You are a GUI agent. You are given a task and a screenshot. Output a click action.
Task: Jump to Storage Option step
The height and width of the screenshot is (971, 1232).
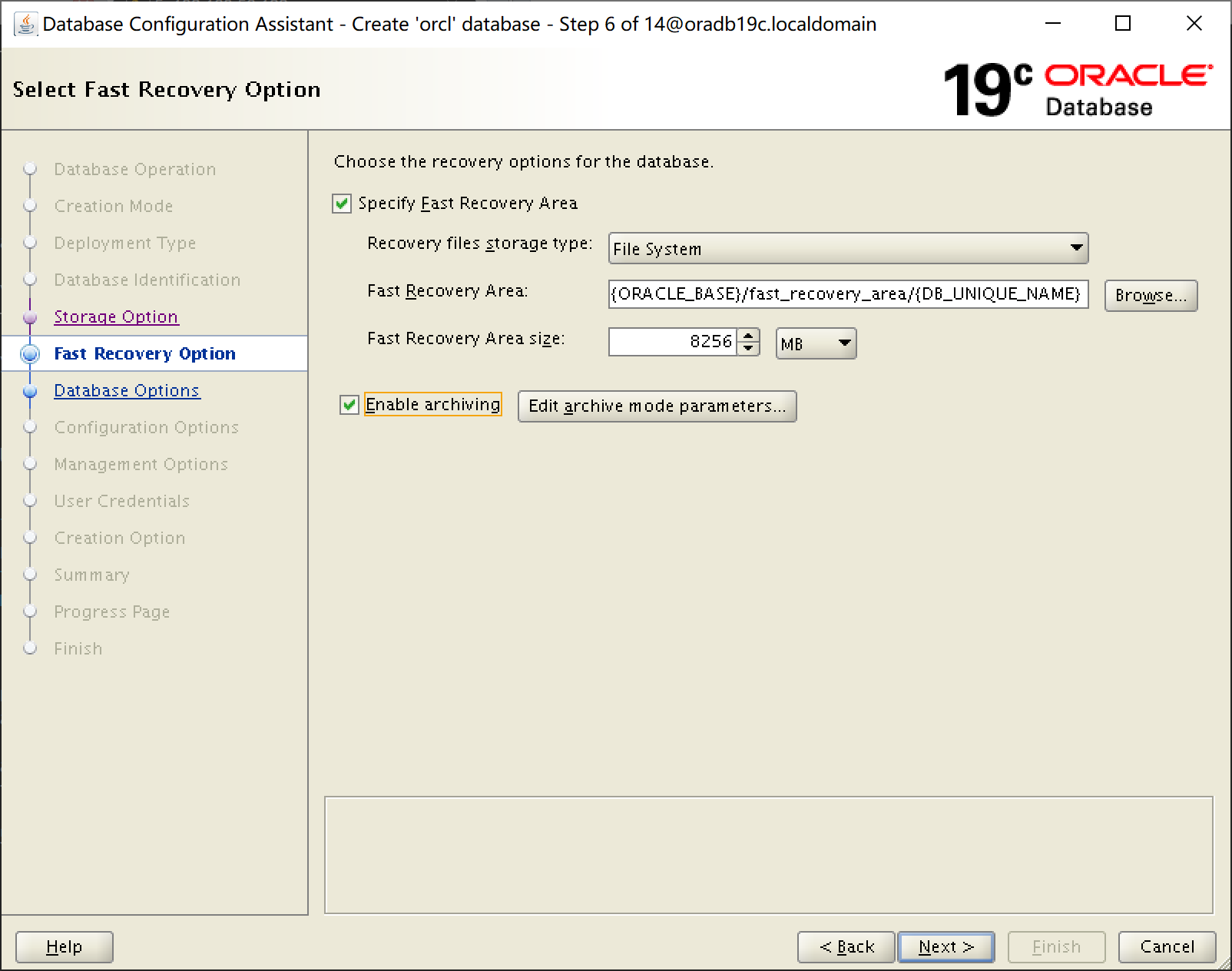point(116,316)
